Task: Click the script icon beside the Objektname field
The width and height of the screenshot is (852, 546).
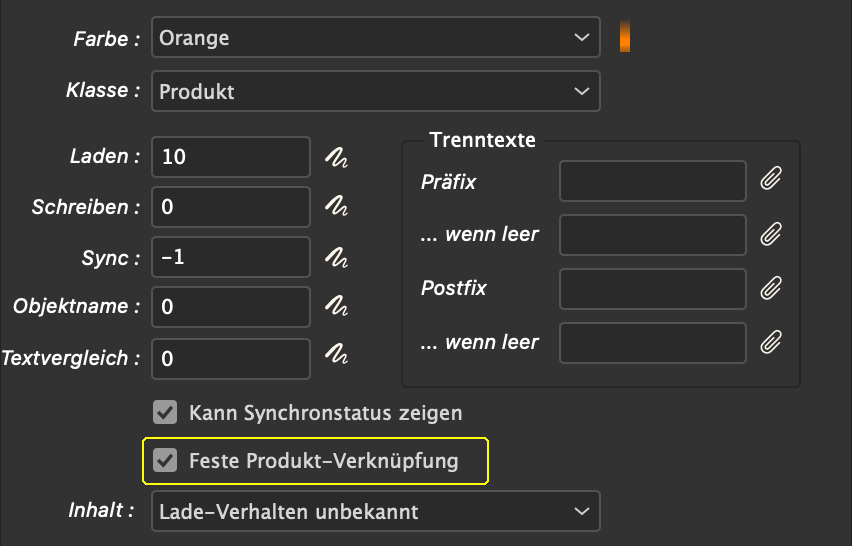Action: point(336,306)
